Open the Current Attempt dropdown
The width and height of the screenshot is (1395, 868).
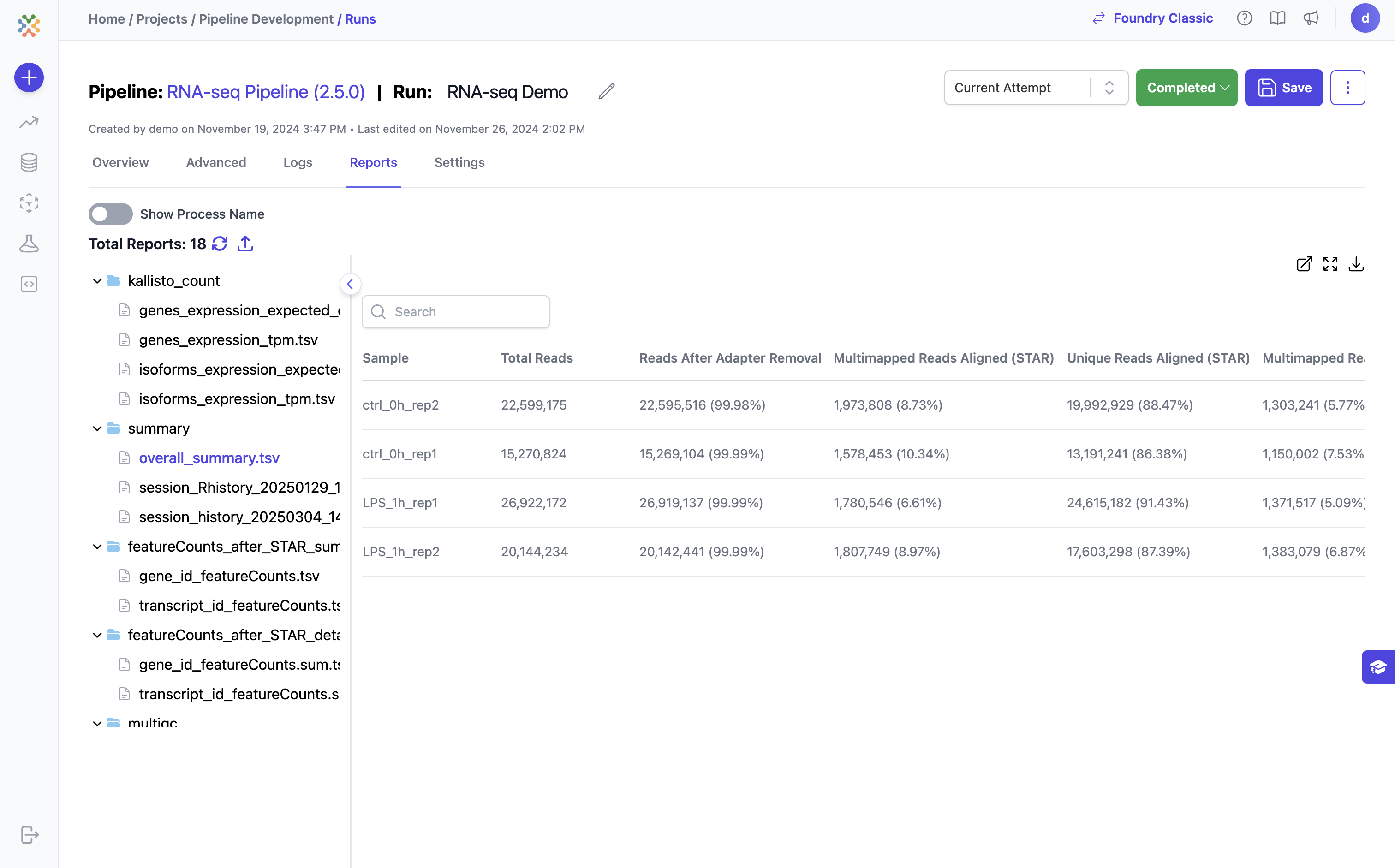click(1036, 88)
